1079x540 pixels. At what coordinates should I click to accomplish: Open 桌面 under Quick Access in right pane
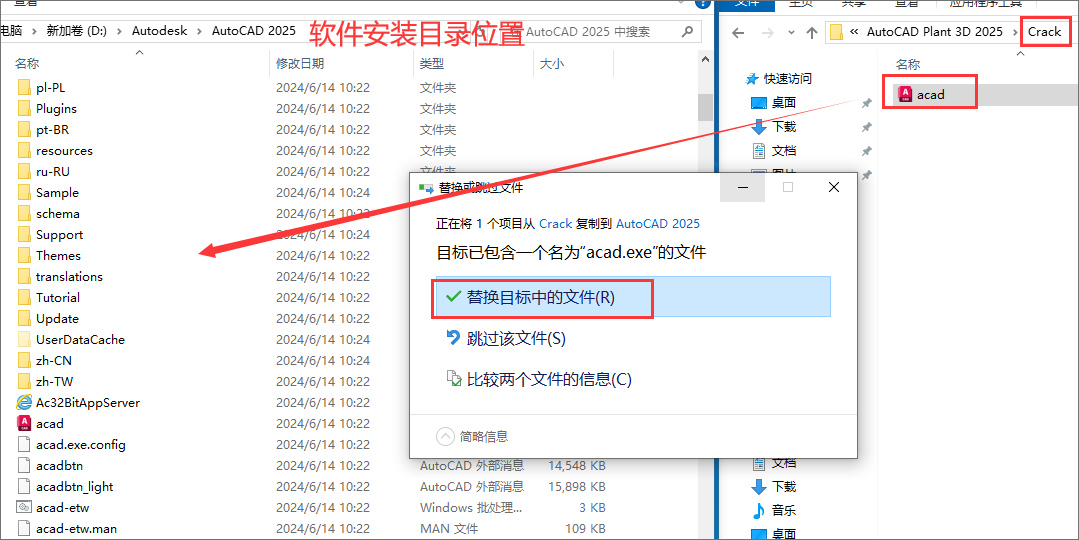[x=784, y=102]
